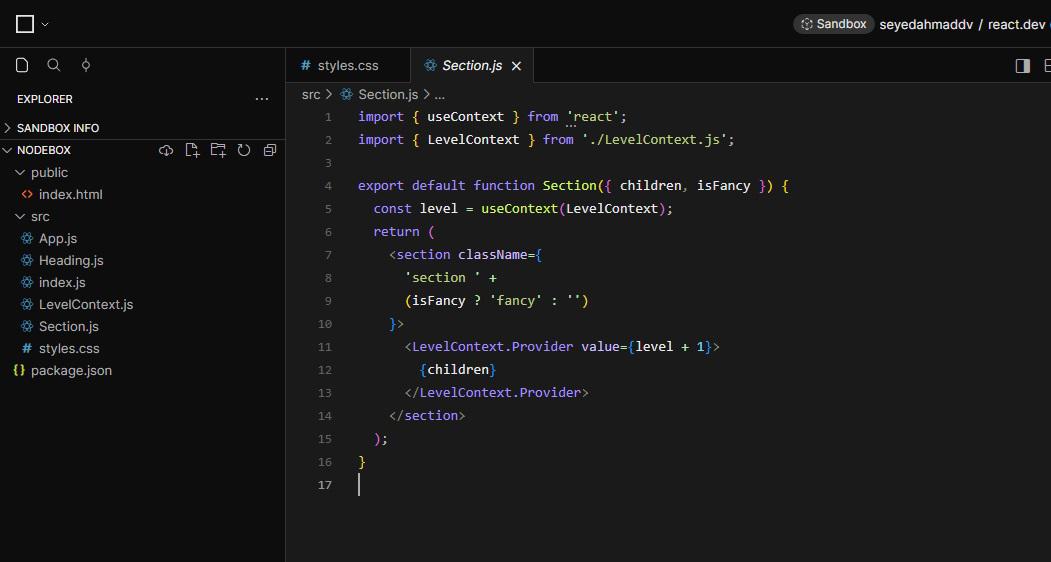This screenshot has width=1051, height=562.
Task: Open the CodeSandbox square menu icon
Action: [25, 24]
